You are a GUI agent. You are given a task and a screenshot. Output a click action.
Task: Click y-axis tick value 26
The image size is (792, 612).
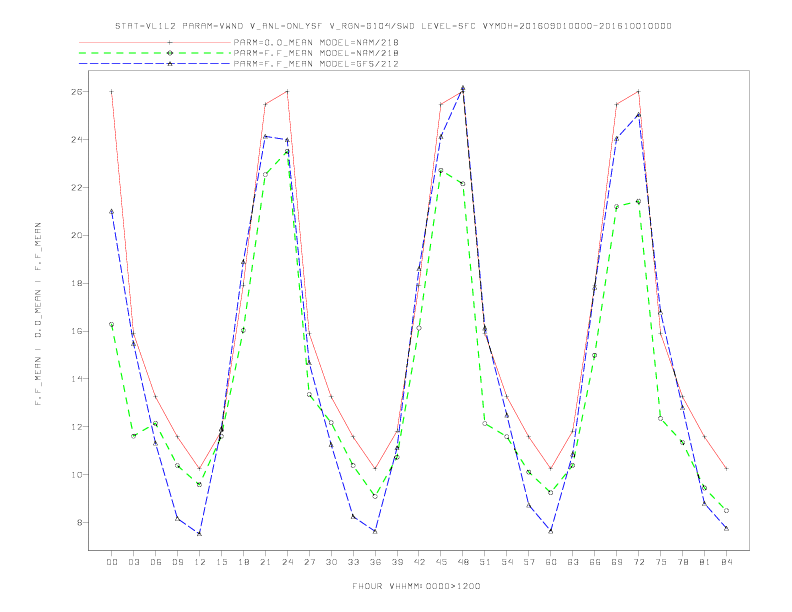(x=76, y=92)
